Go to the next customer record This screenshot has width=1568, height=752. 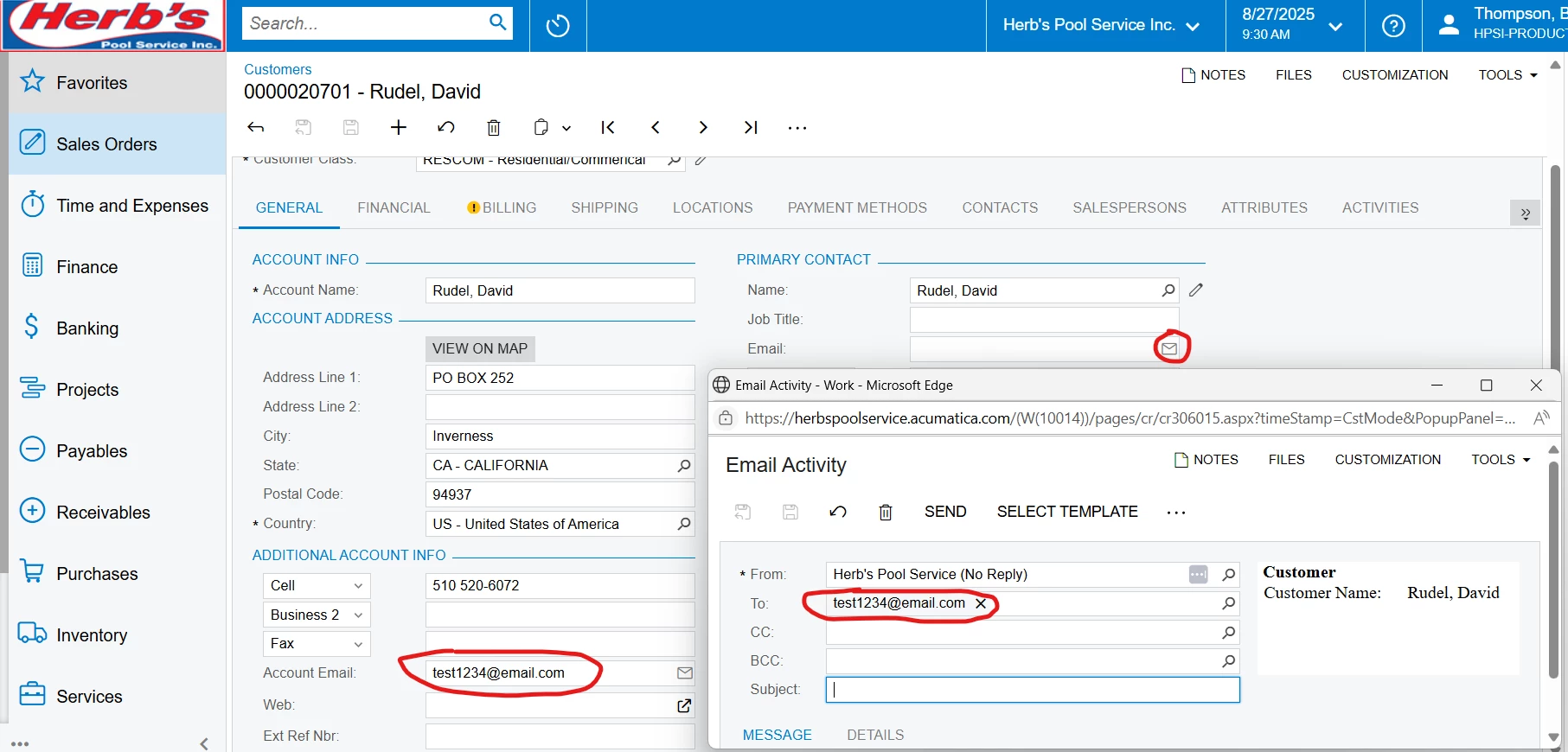coord(703,128)
